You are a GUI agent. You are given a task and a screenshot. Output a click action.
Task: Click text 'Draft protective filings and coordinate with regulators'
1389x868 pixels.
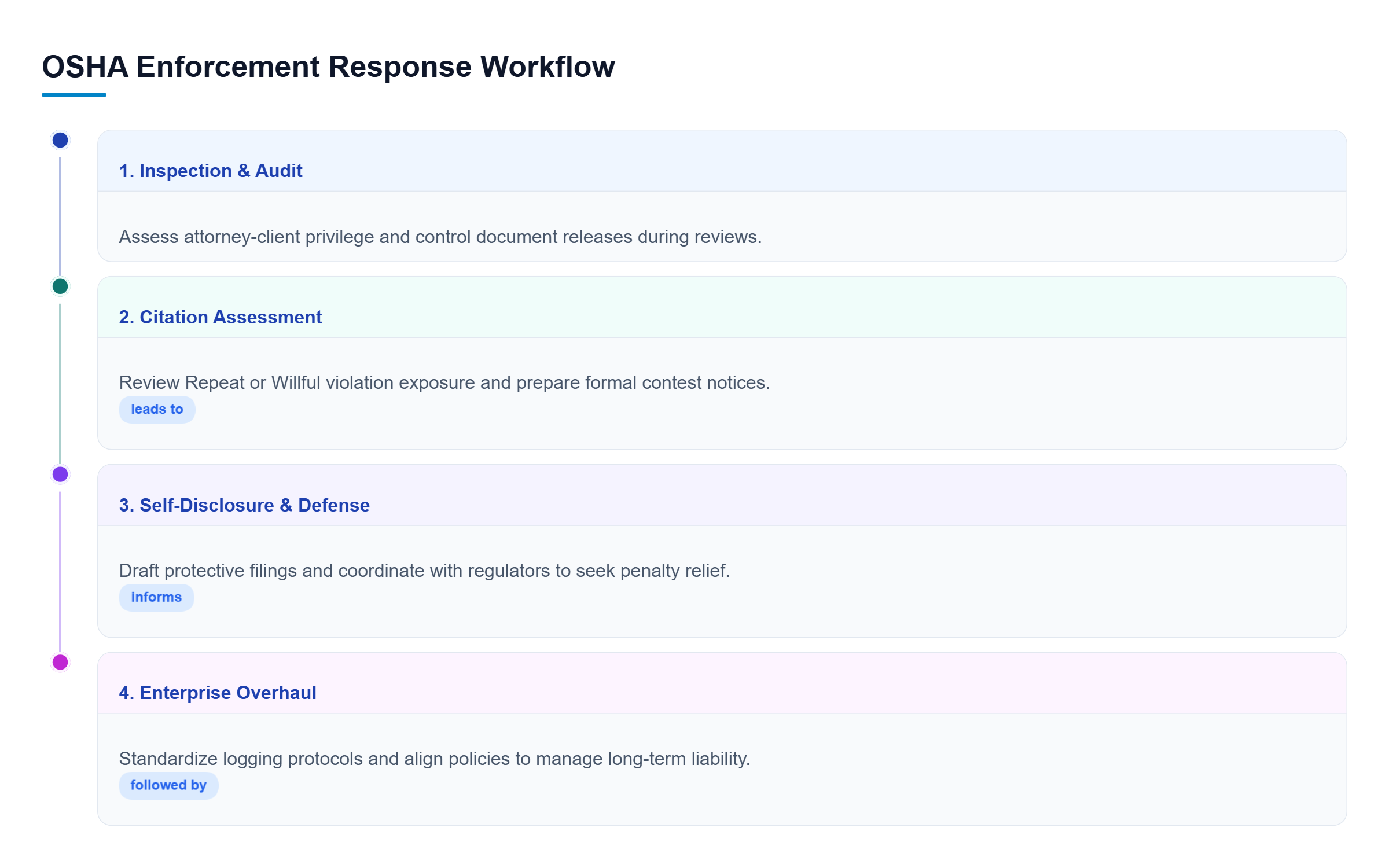pyautogui.click(x=335, y=571)
